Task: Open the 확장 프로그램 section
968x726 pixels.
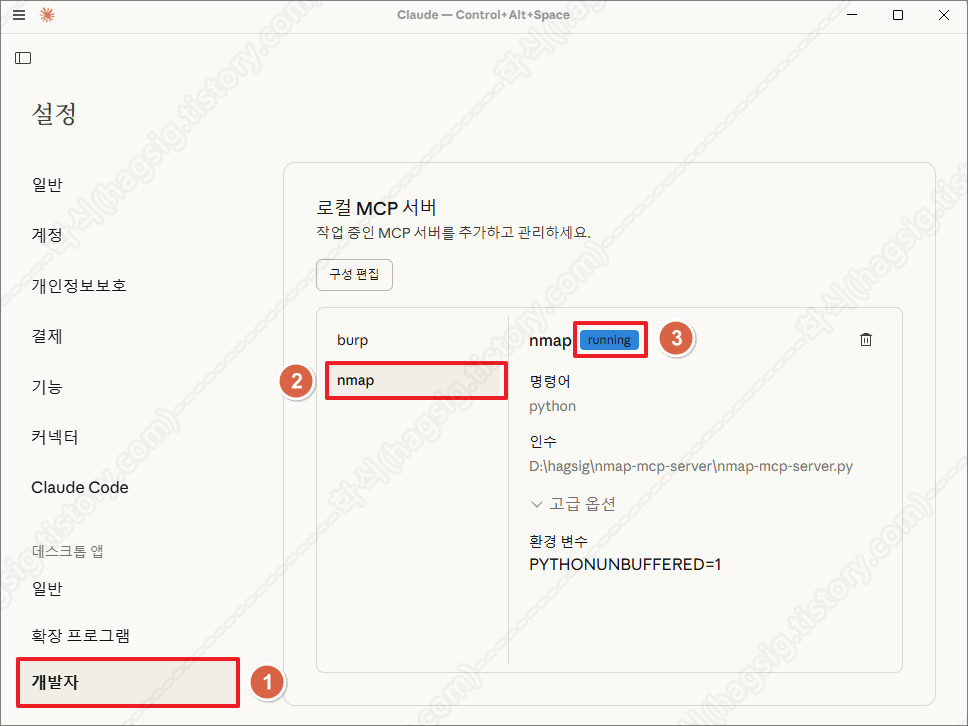Action: (x=80, y=635)
